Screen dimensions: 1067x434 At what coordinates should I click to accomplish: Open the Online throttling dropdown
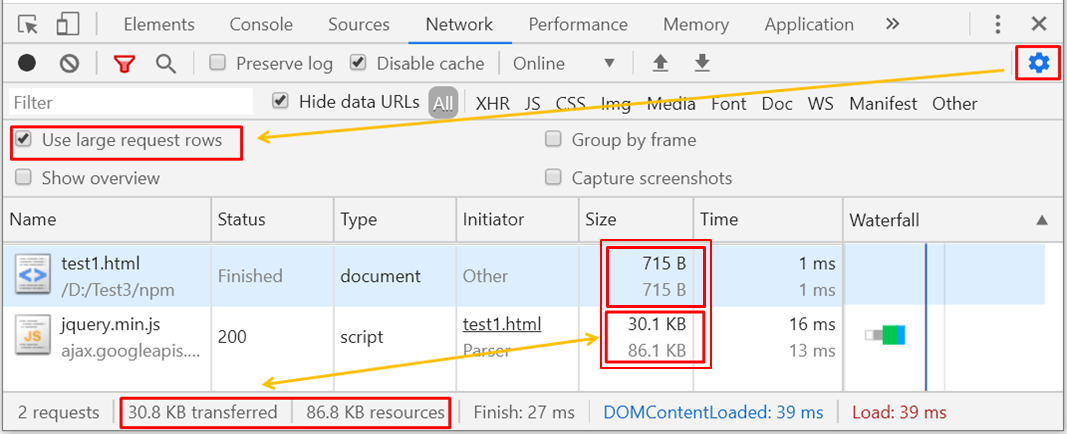[x=564, y=63]
